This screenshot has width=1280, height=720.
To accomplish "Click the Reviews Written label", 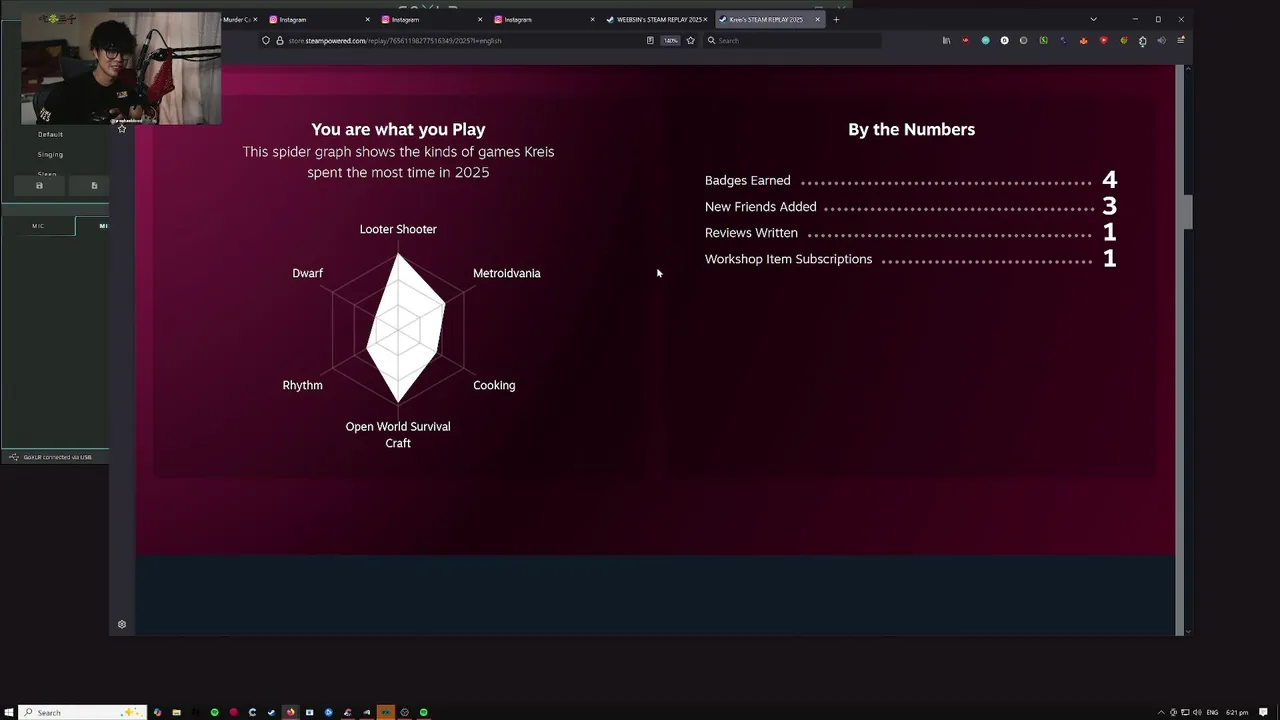I will (751, 233).
